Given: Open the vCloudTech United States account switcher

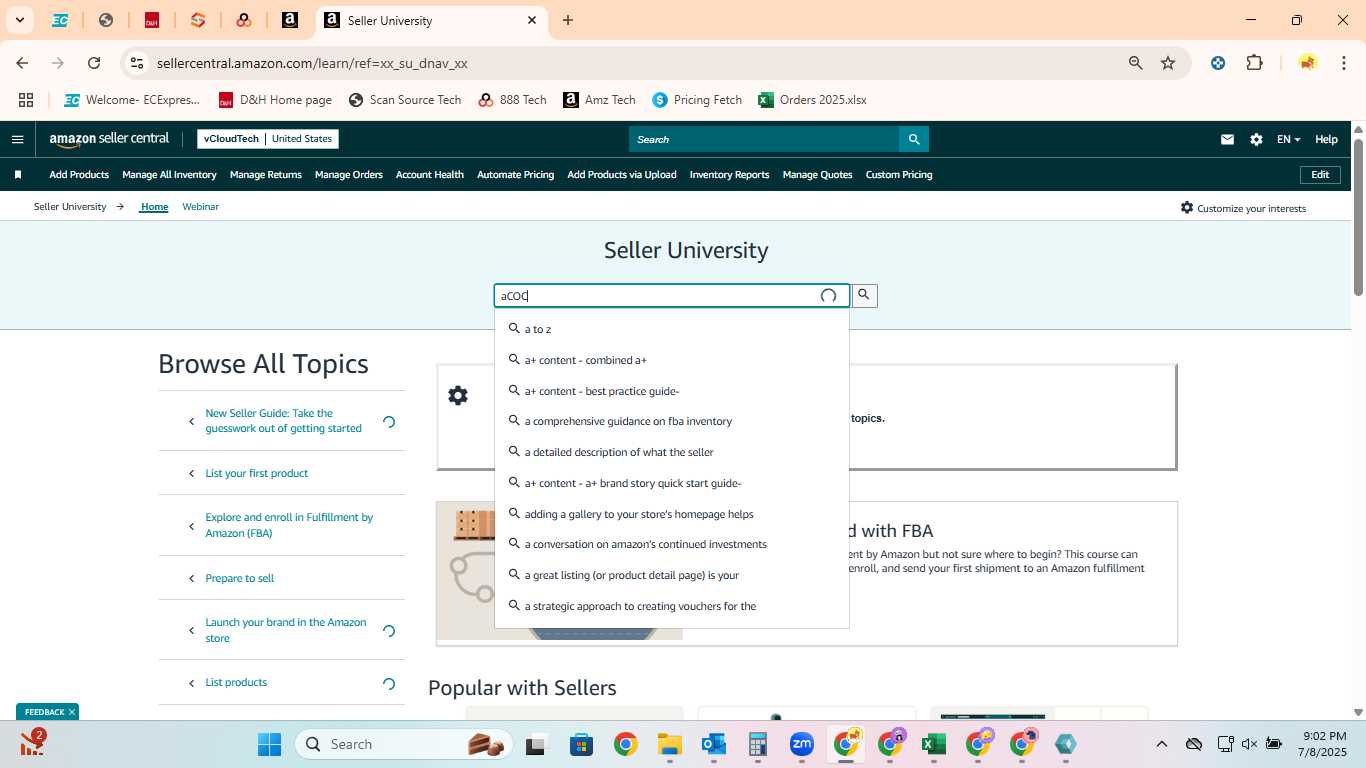Looking at the screenshot, I should coord(268,139).
